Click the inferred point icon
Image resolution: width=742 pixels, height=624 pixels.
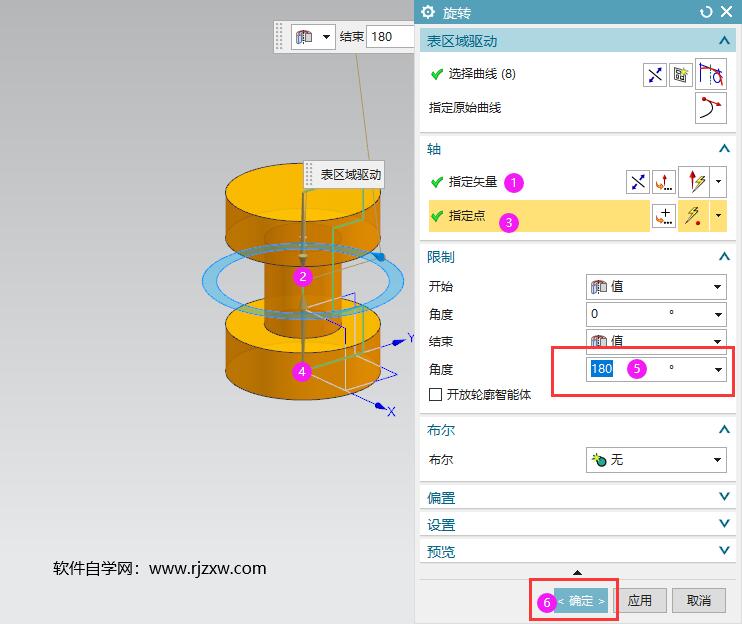[x=694, y=216]
